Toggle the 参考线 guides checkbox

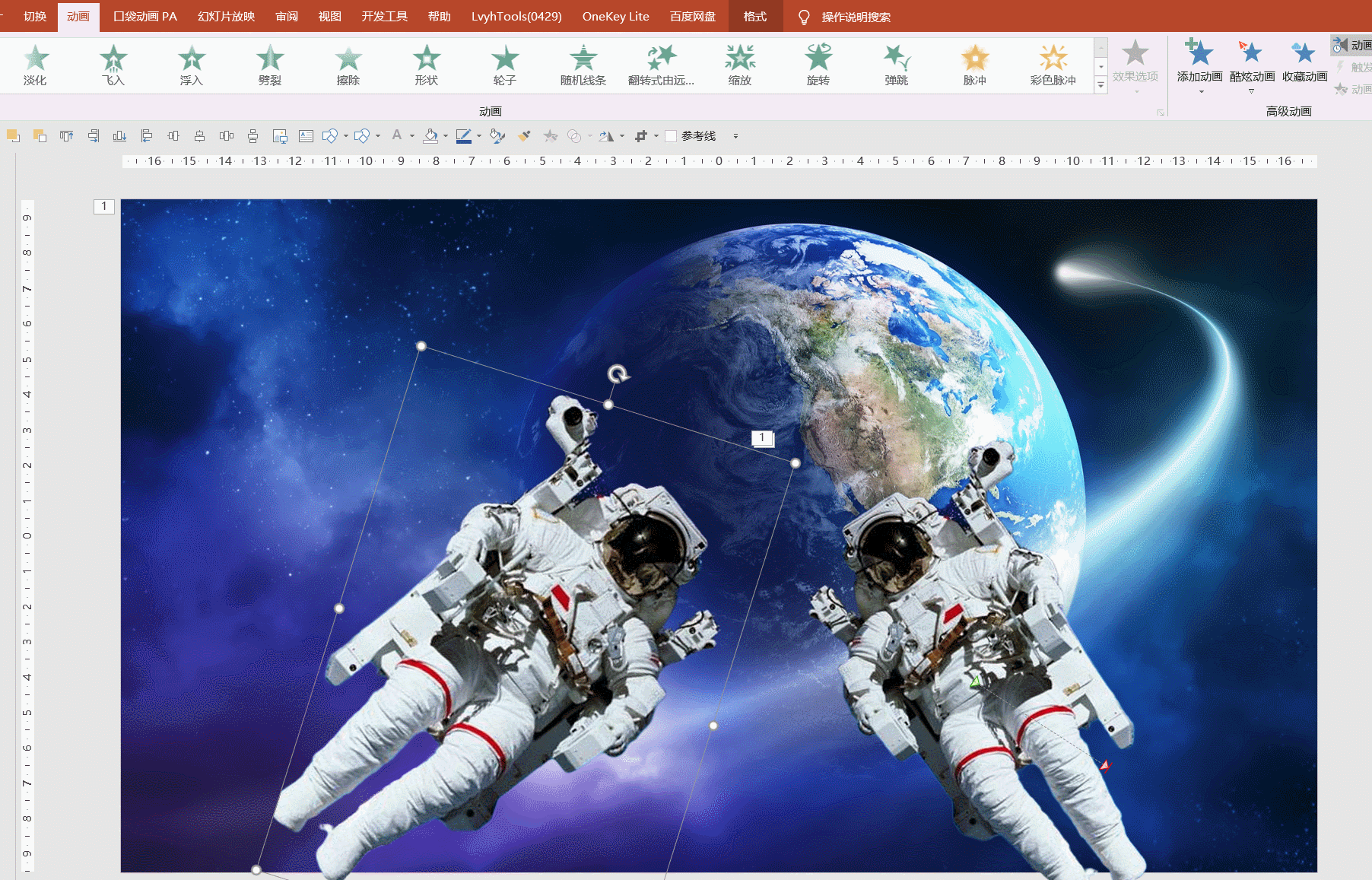[671, 136]
